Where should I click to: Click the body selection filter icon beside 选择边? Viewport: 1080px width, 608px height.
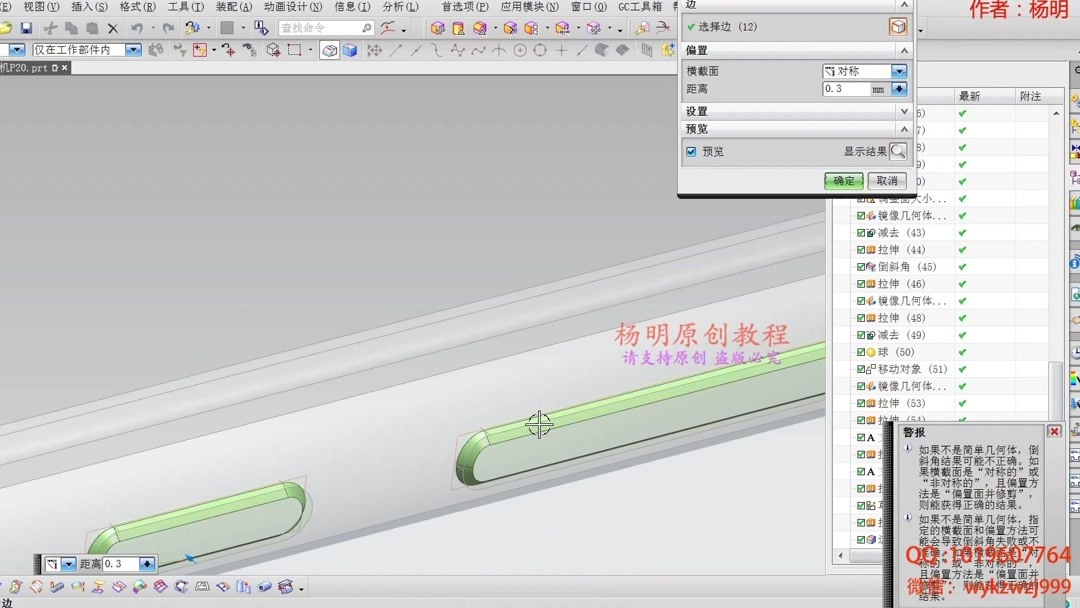[x=899, y=26]
